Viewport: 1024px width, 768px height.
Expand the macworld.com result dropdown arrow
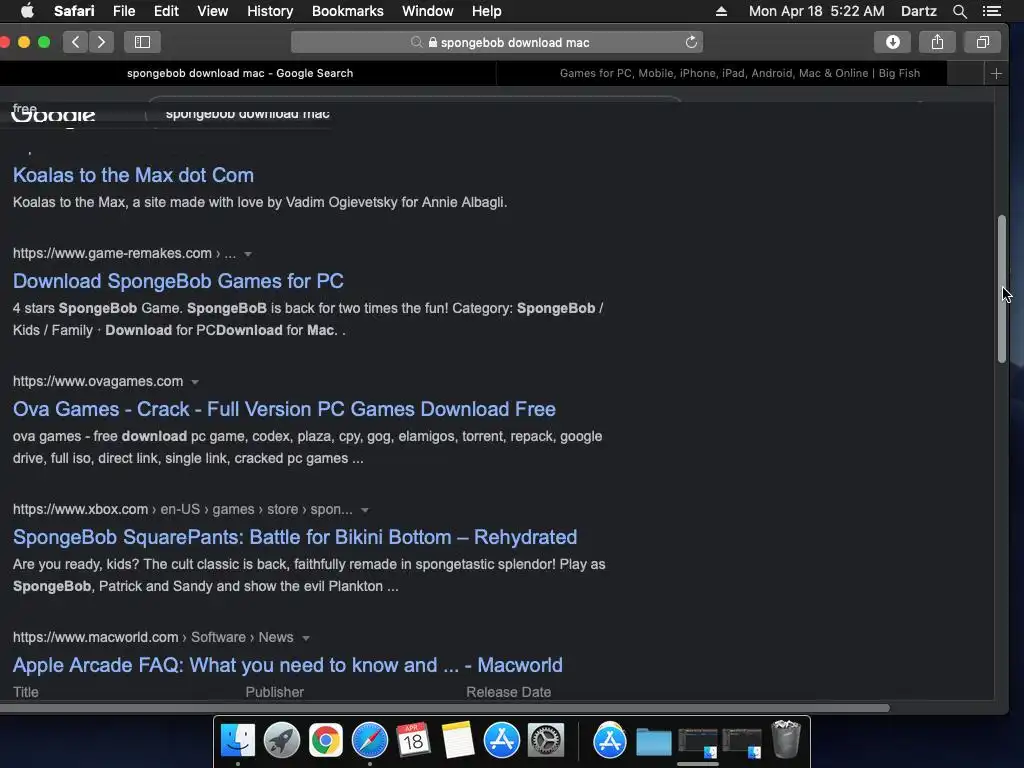pos(306,638)
